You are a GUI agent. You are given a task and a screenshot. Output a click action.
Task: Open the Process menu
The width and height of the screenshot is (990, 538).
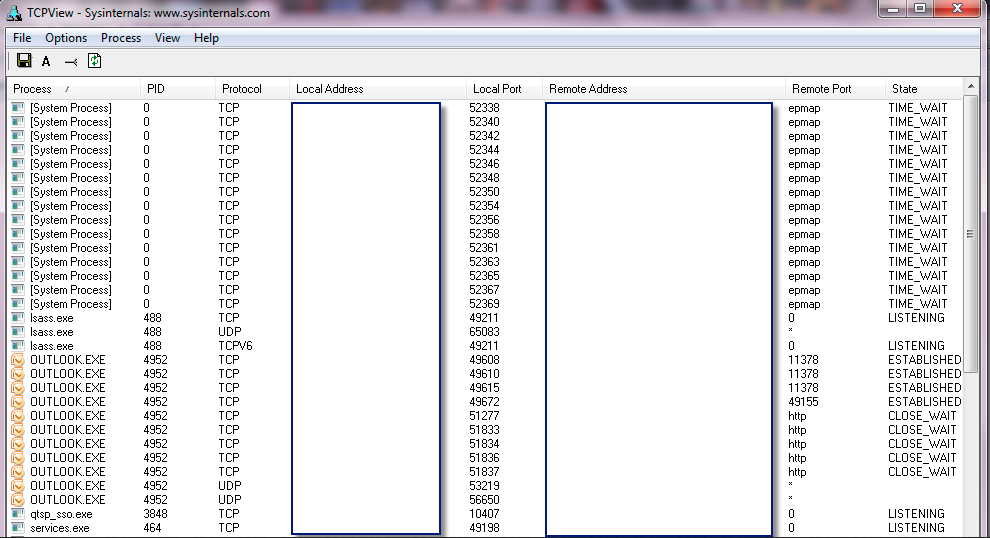pos(121,38)
